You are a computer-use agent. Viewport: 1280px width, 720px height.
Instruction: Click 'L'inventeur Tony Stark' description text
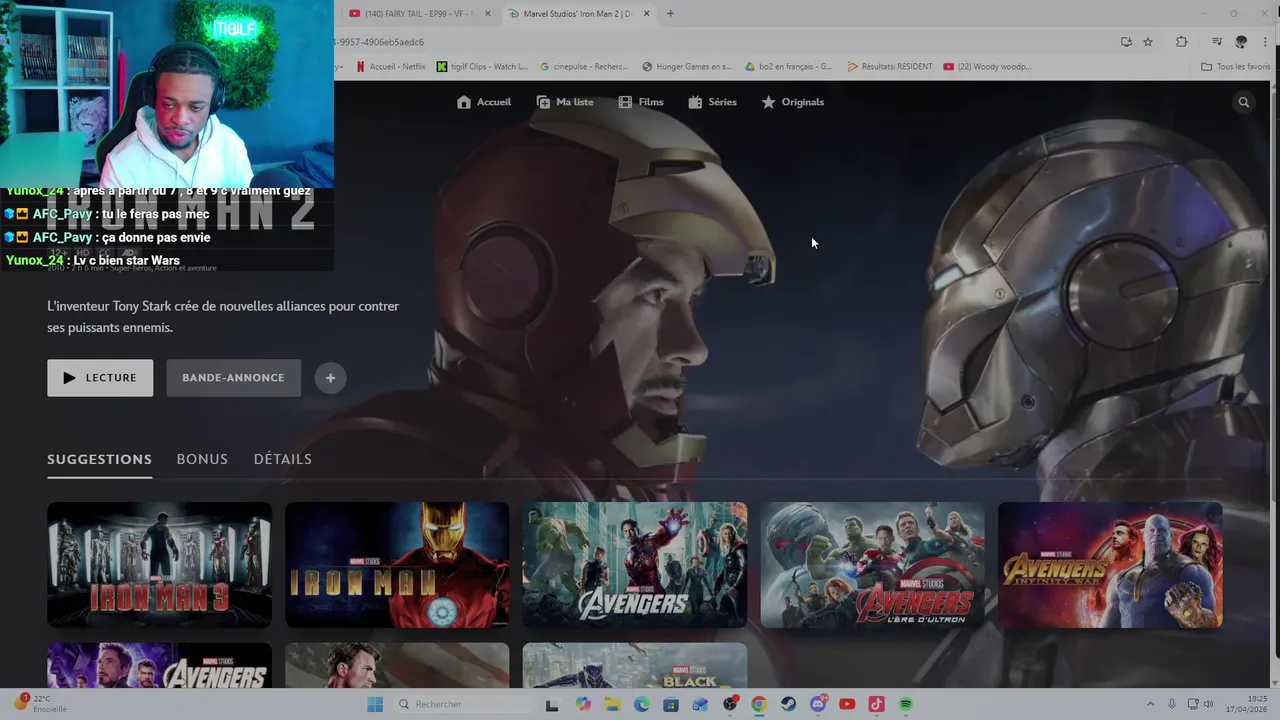[x=223, y=317]
